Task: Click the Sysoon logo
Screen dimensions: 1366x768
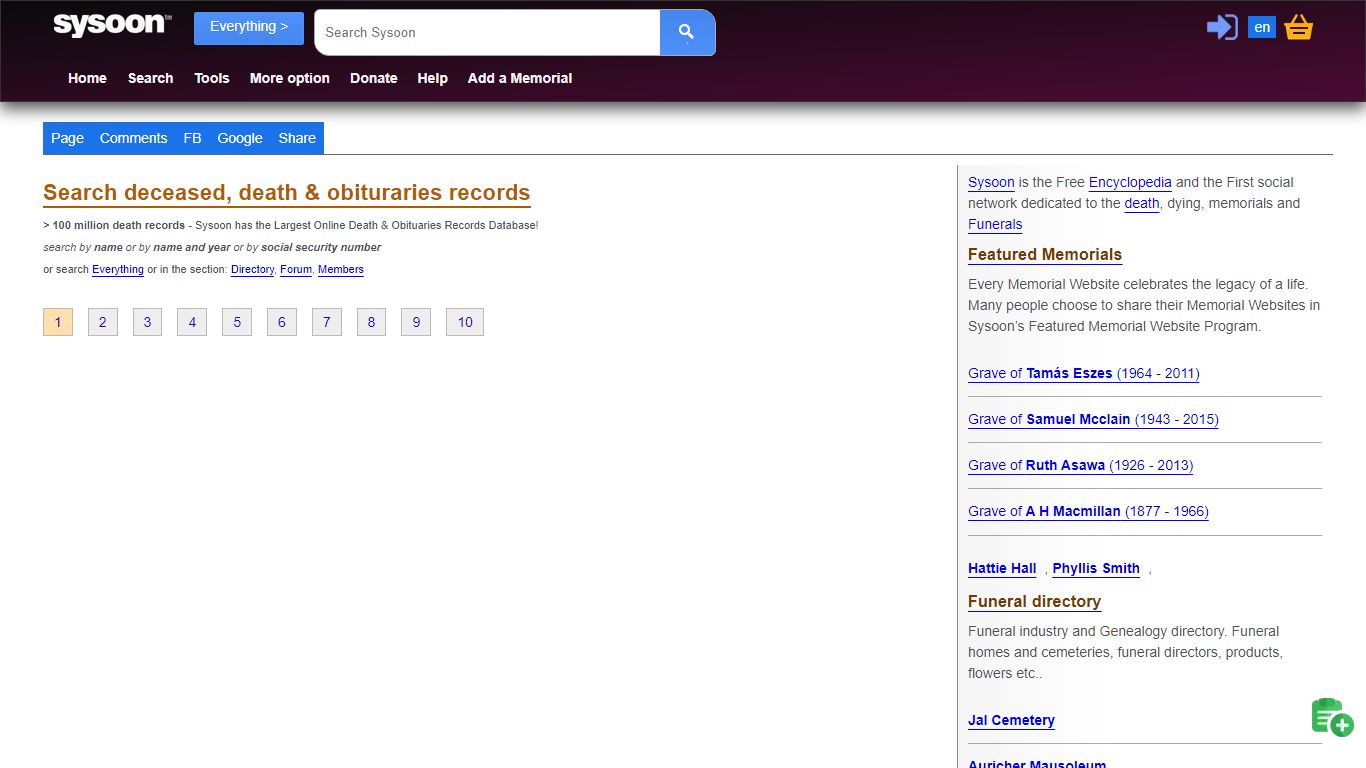Action: pos(112,25)
